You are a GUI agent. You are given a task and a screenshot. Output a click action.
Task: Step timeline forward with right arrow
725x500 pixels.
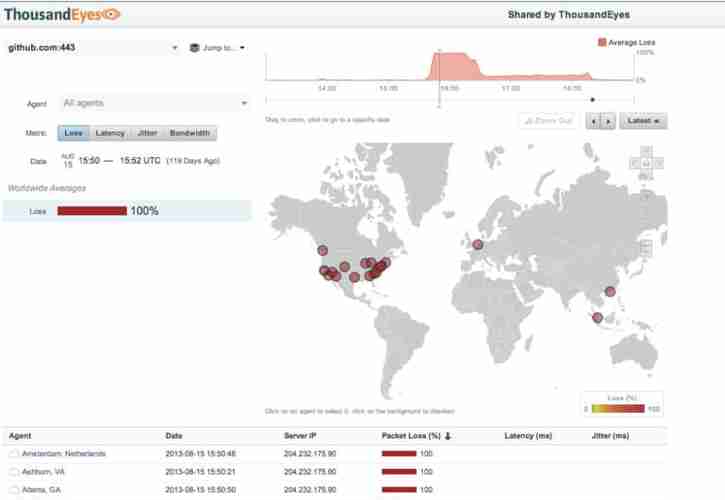tap(608, 121)
